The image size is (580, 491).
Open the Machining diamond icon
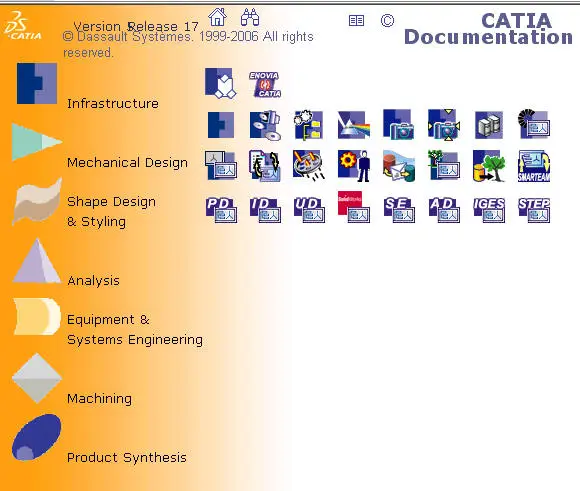[37, 378]
